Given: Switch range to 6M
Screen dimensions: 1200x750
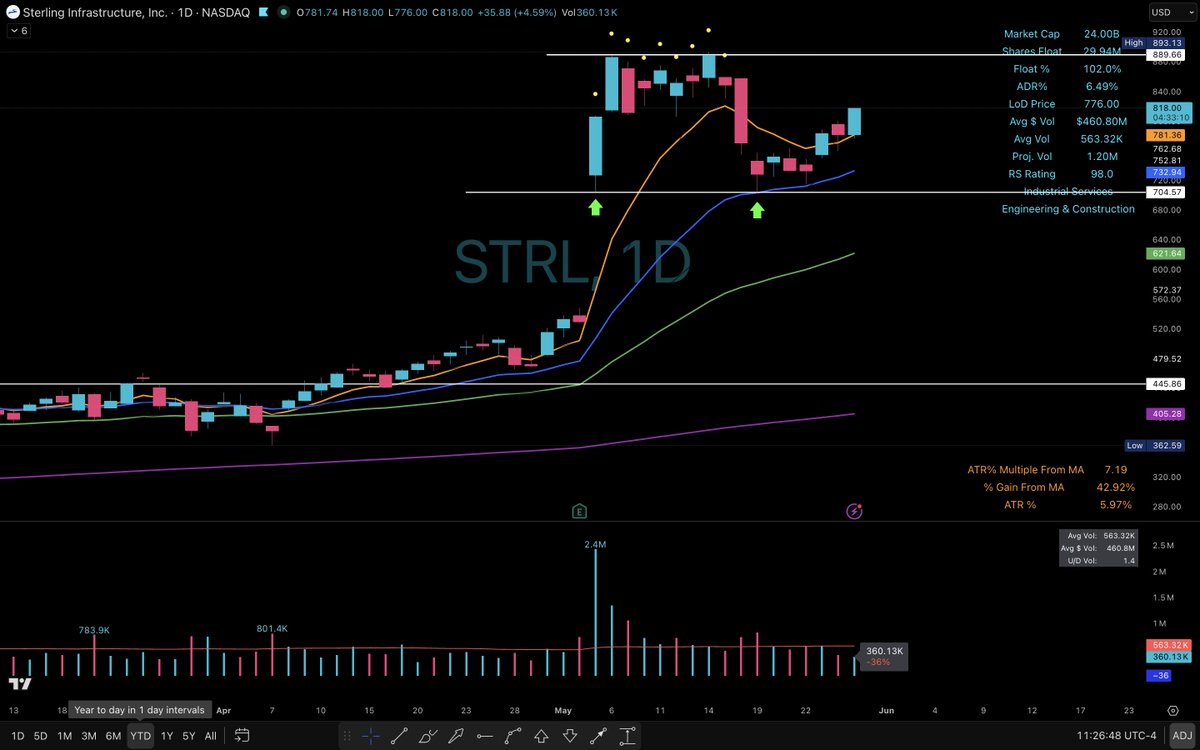Looking at the screenshot, I should pos(114,736).
